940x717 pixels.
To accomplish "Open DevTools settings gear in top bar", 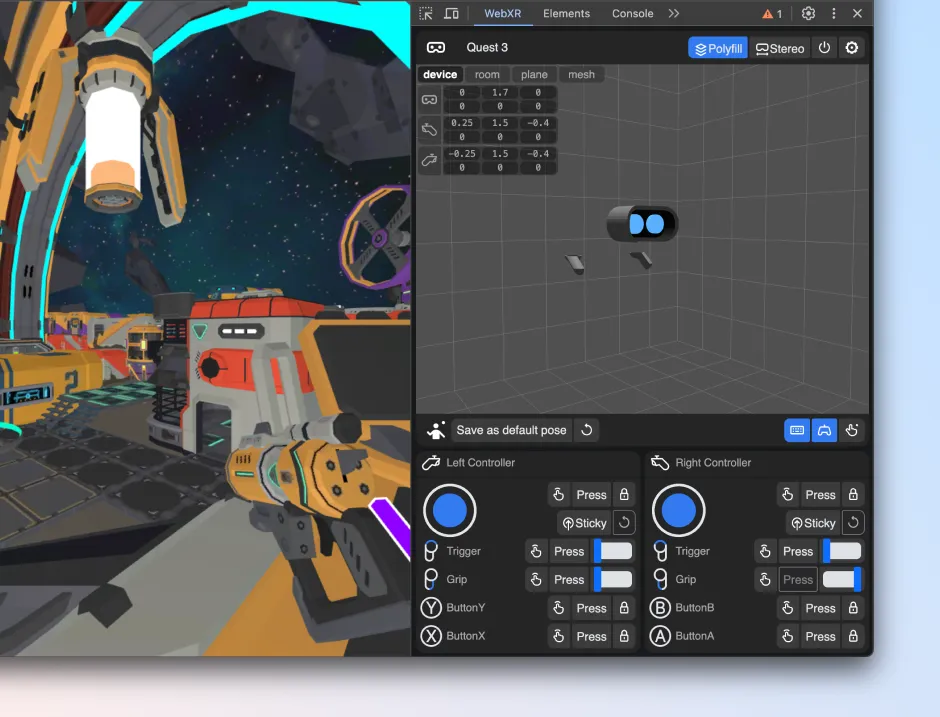I will tap(808, 13).
